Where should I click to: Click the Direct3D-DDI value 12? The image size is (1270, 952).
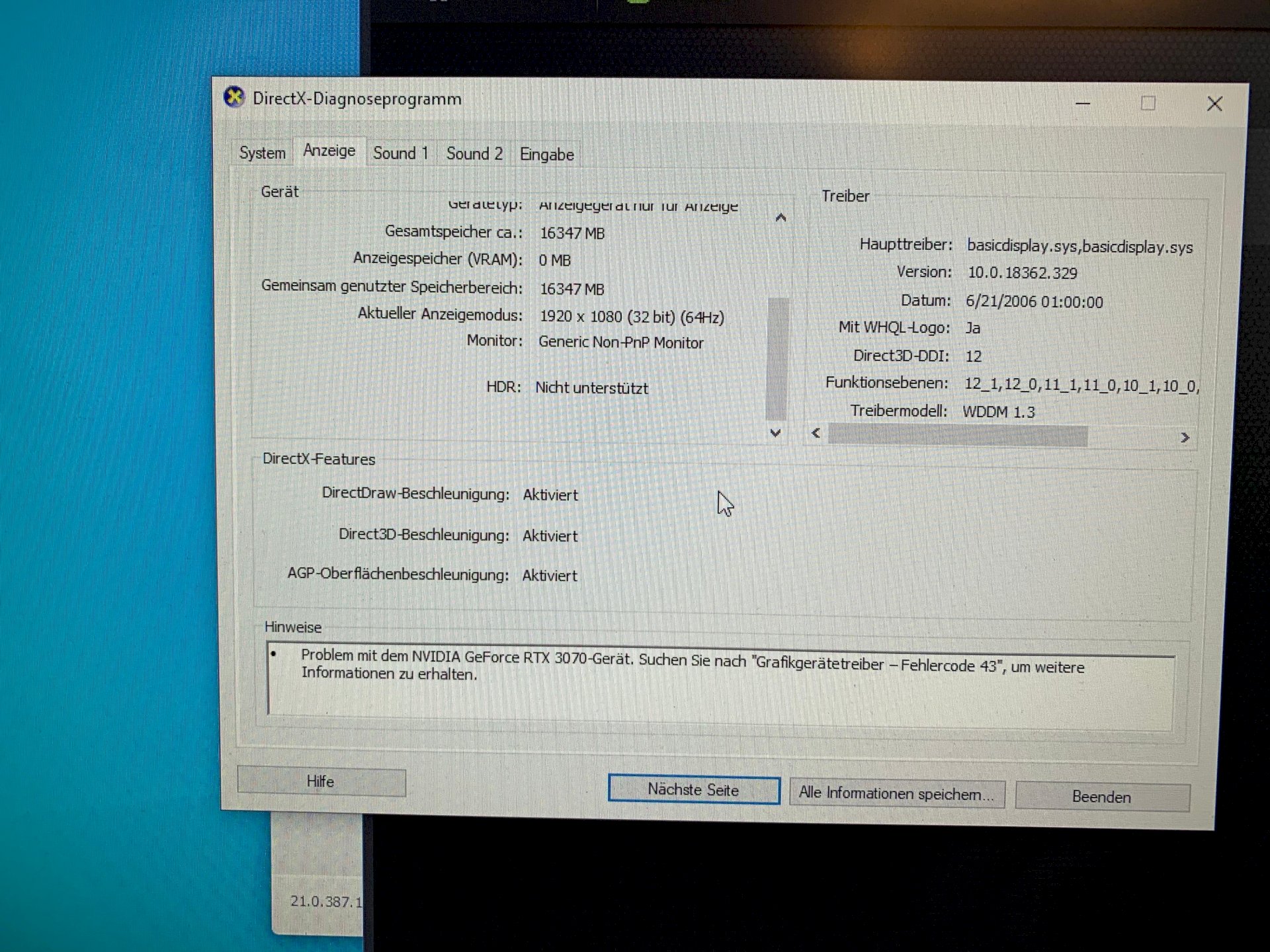point(974,356)
